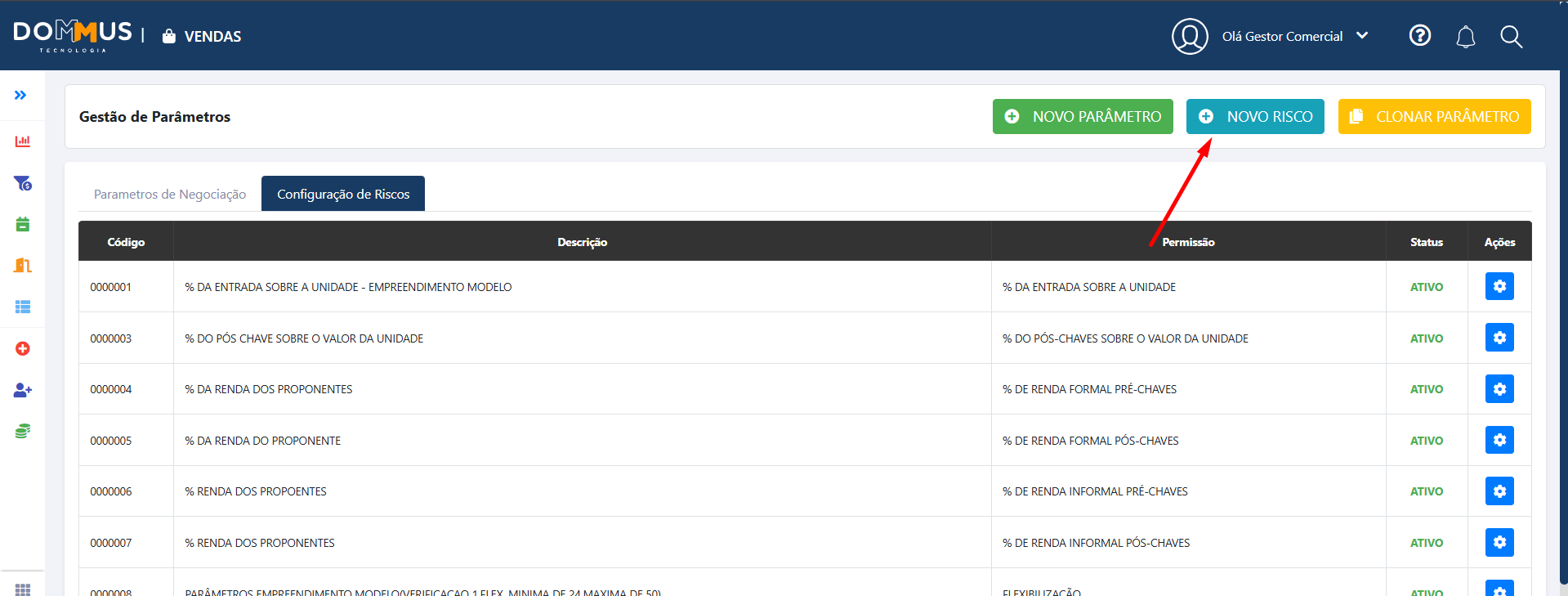Click ATIVO status in row 0000007
Image resolution: width=1568 pixels, height=596 pixels.
pos(1427,543)
